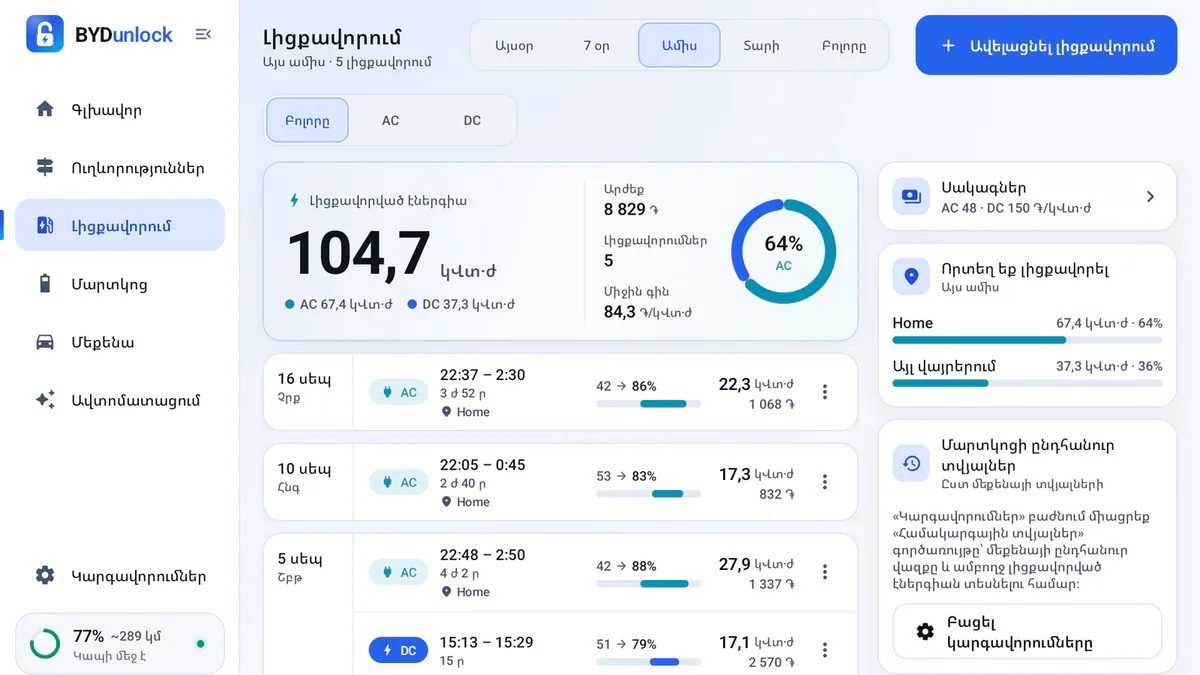
Task: Click the lightning bolt energy icon
Action: click(x=294, y=200)
